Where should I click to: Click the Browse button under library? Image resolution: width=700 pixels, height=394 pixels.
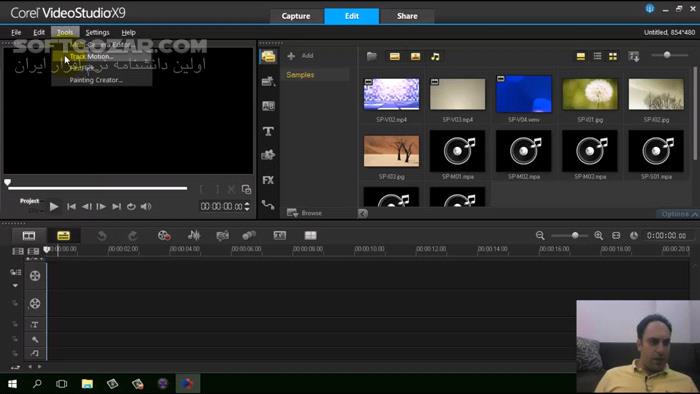click(x=304, y=213)
